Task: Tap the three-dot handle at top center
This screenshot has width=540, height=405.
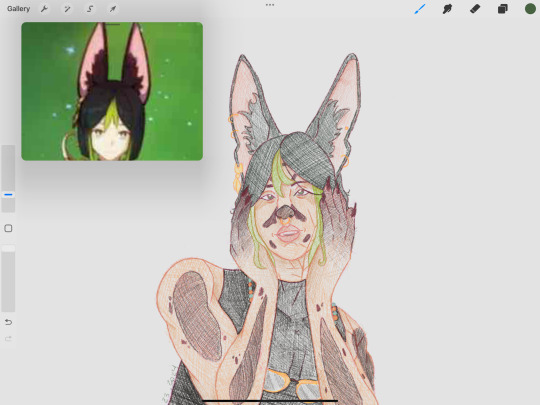Action: [270, 5]
